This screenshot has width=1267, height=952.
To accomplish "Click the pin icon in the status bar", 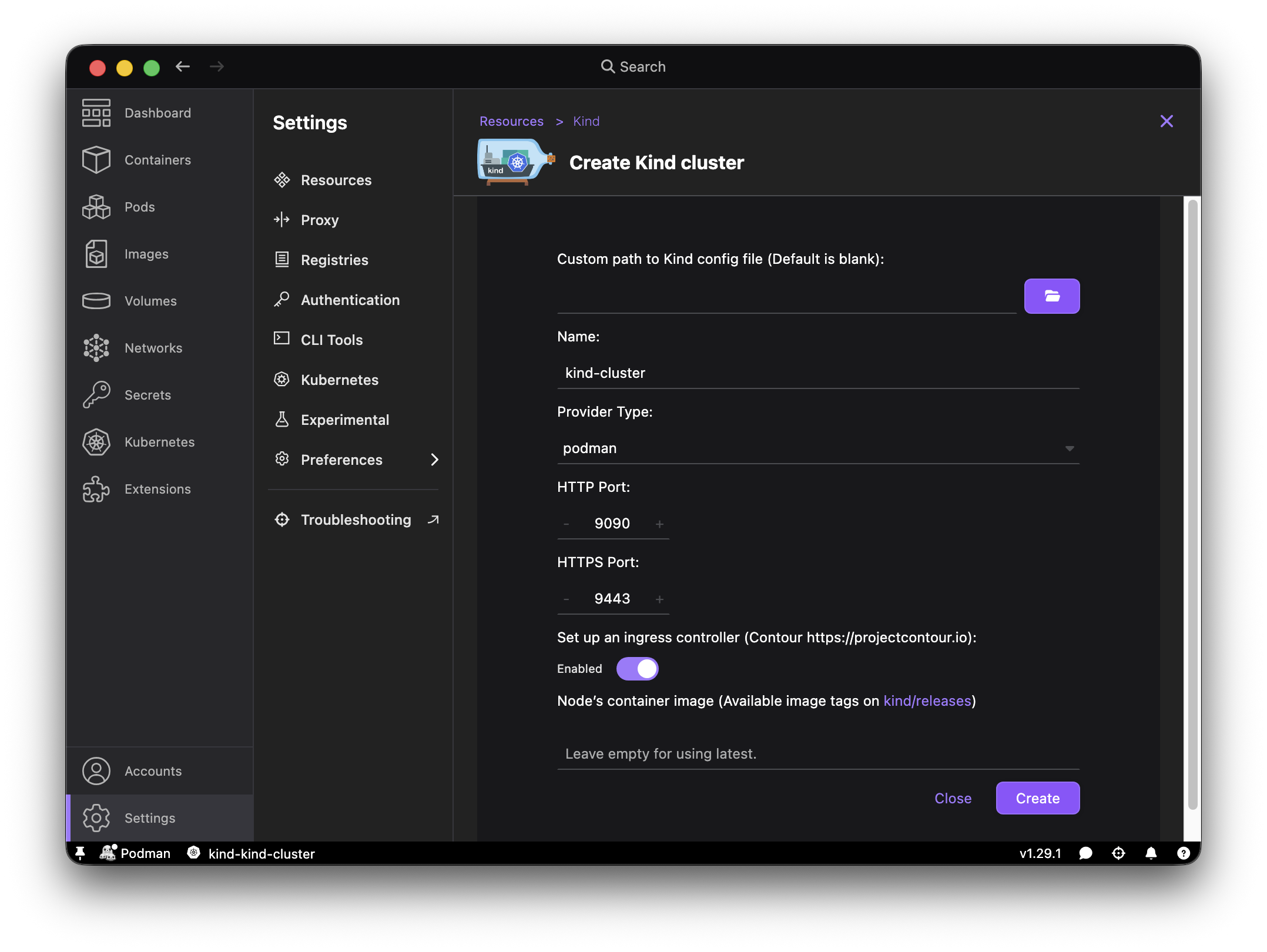I will point(80,853).
